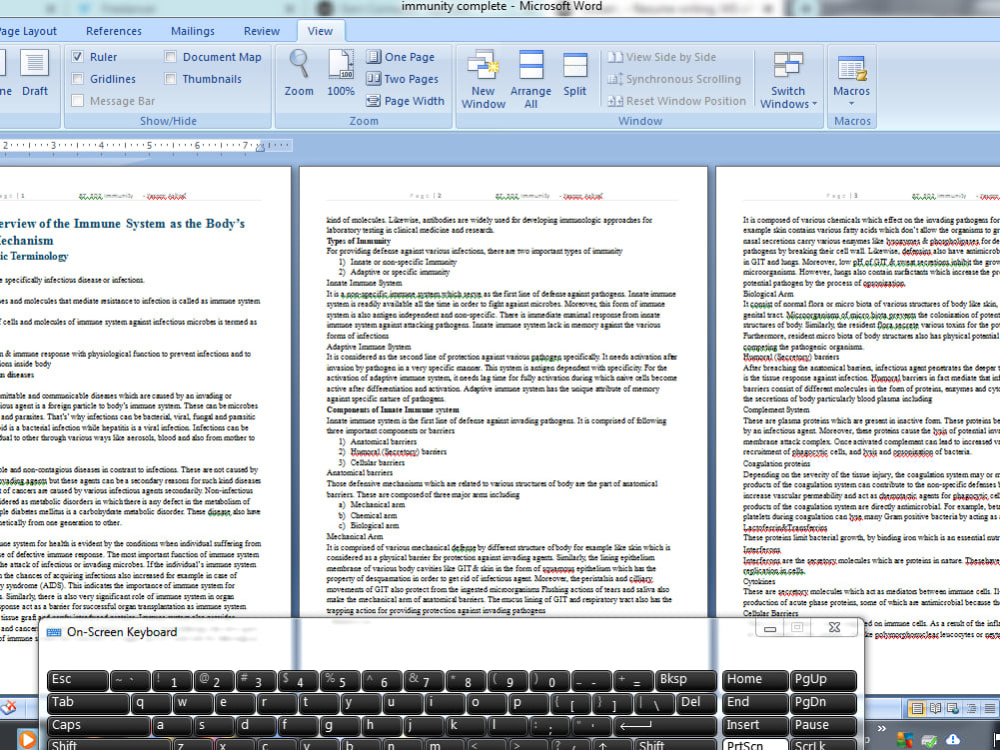Select Draft view icon in status bar

point(989,708)
